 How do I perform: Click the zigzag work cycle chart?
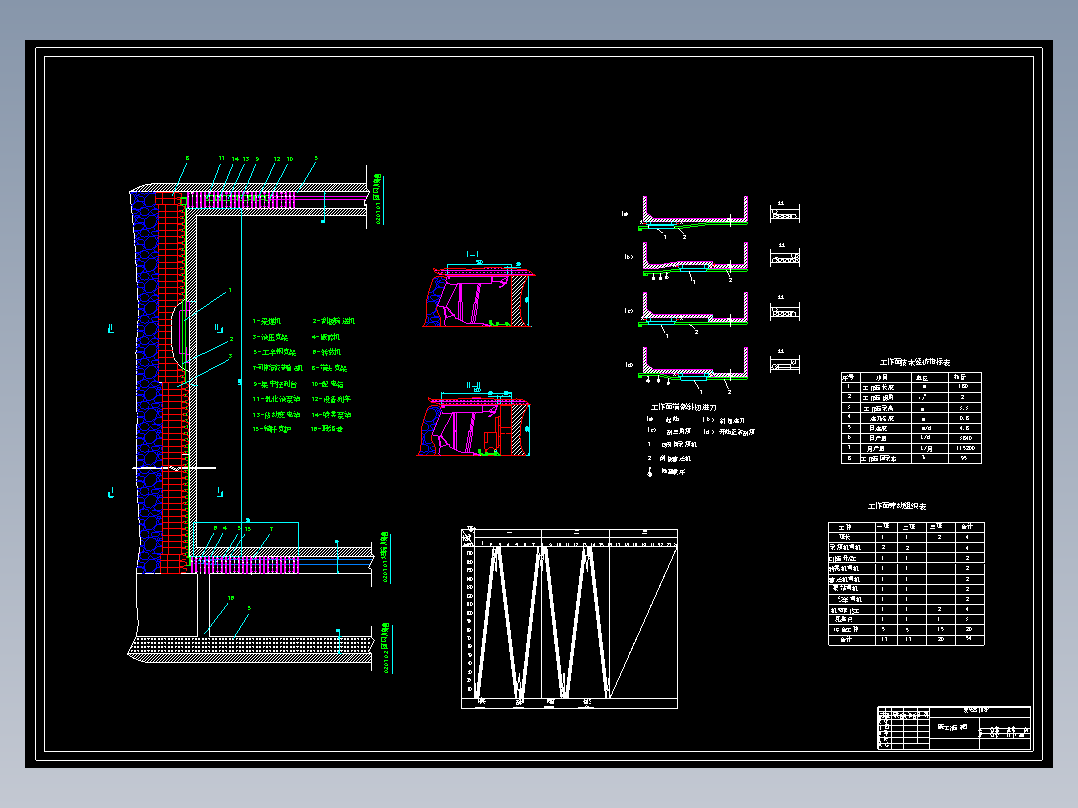[569, 618]
